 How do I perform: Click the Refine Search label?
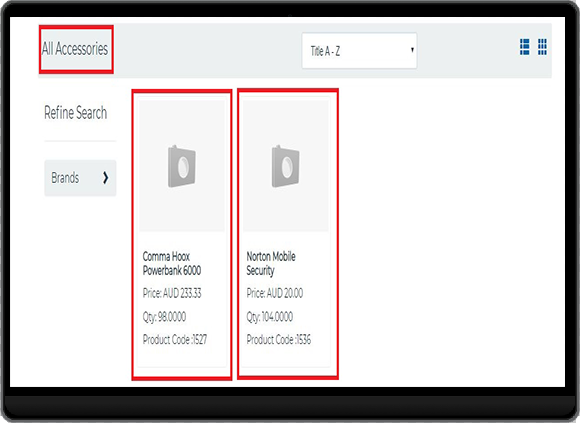75,112
